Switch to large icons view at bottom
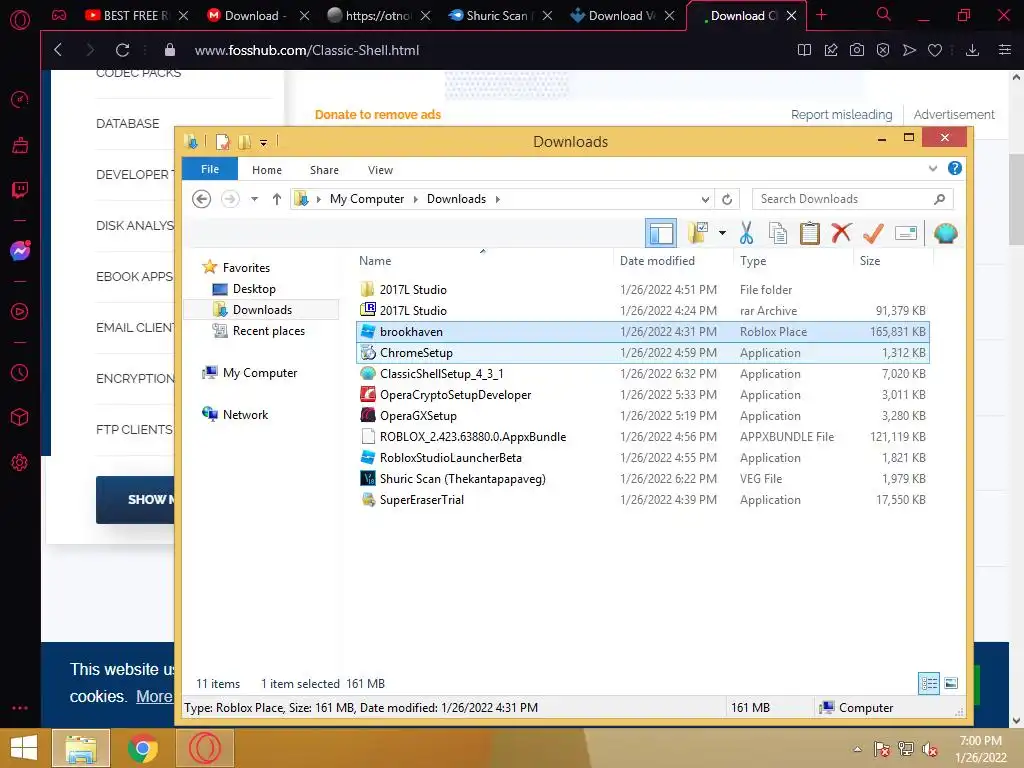Image resolution: width=1024 pixels, height=768 pixels. 951,683
